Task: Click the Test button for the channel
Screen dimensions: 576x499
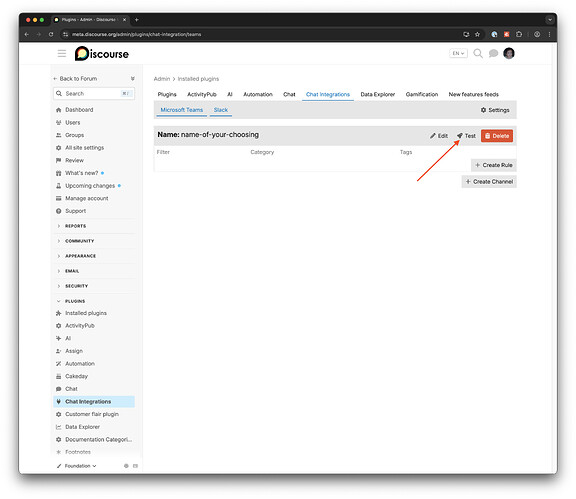Action: (x=466, y=136)
